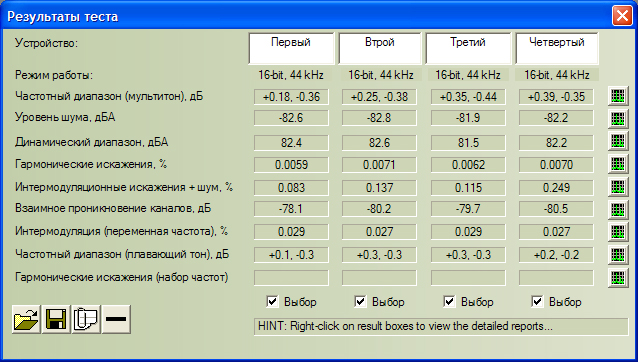Toggle Выбор checkbox under Первый column

pyautogui.click(x=273, y=301)
